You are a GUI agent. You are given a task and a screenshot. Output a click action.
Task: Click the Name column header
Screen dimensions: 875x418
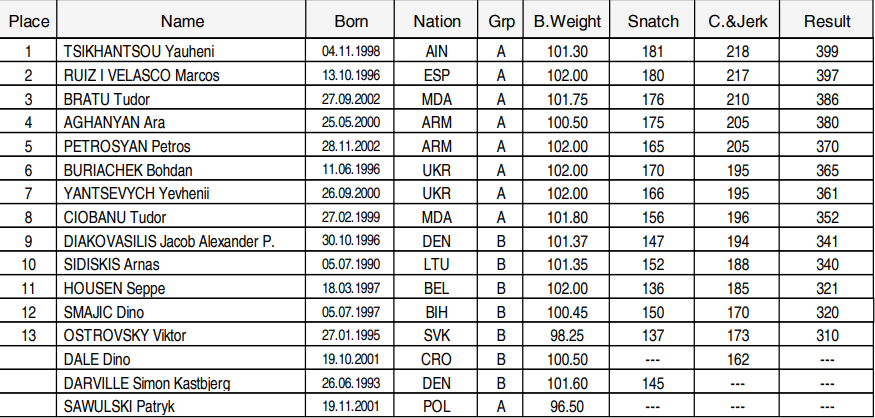[182, 21]
